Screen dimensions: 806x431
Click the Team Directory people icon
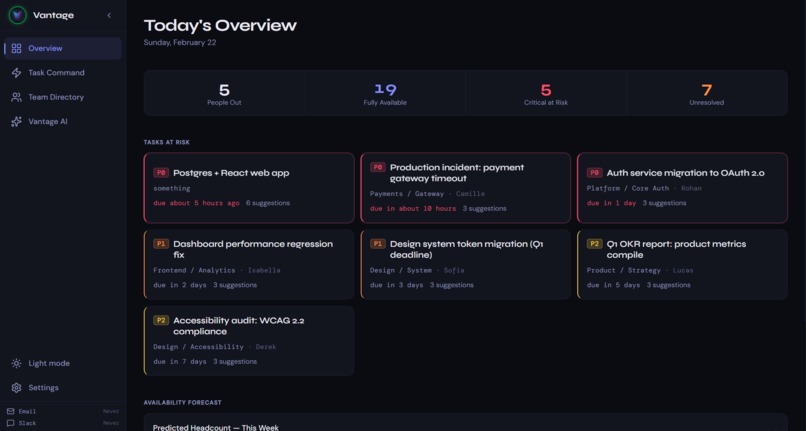coord(16,97)
